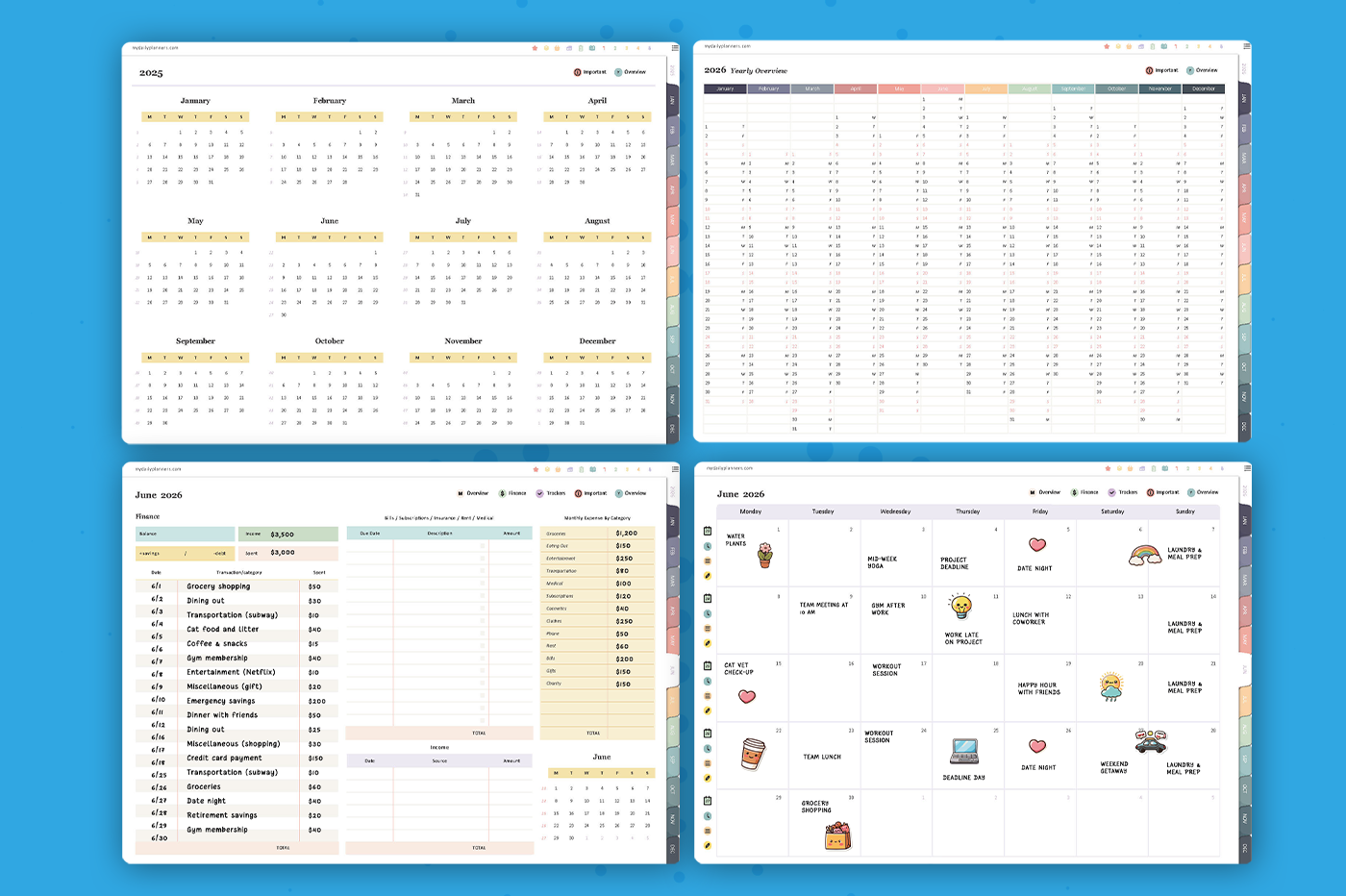1346x896 pixels.
Task: Click the star icon atop the Yearly Overview page
Action: point(1107,46)
